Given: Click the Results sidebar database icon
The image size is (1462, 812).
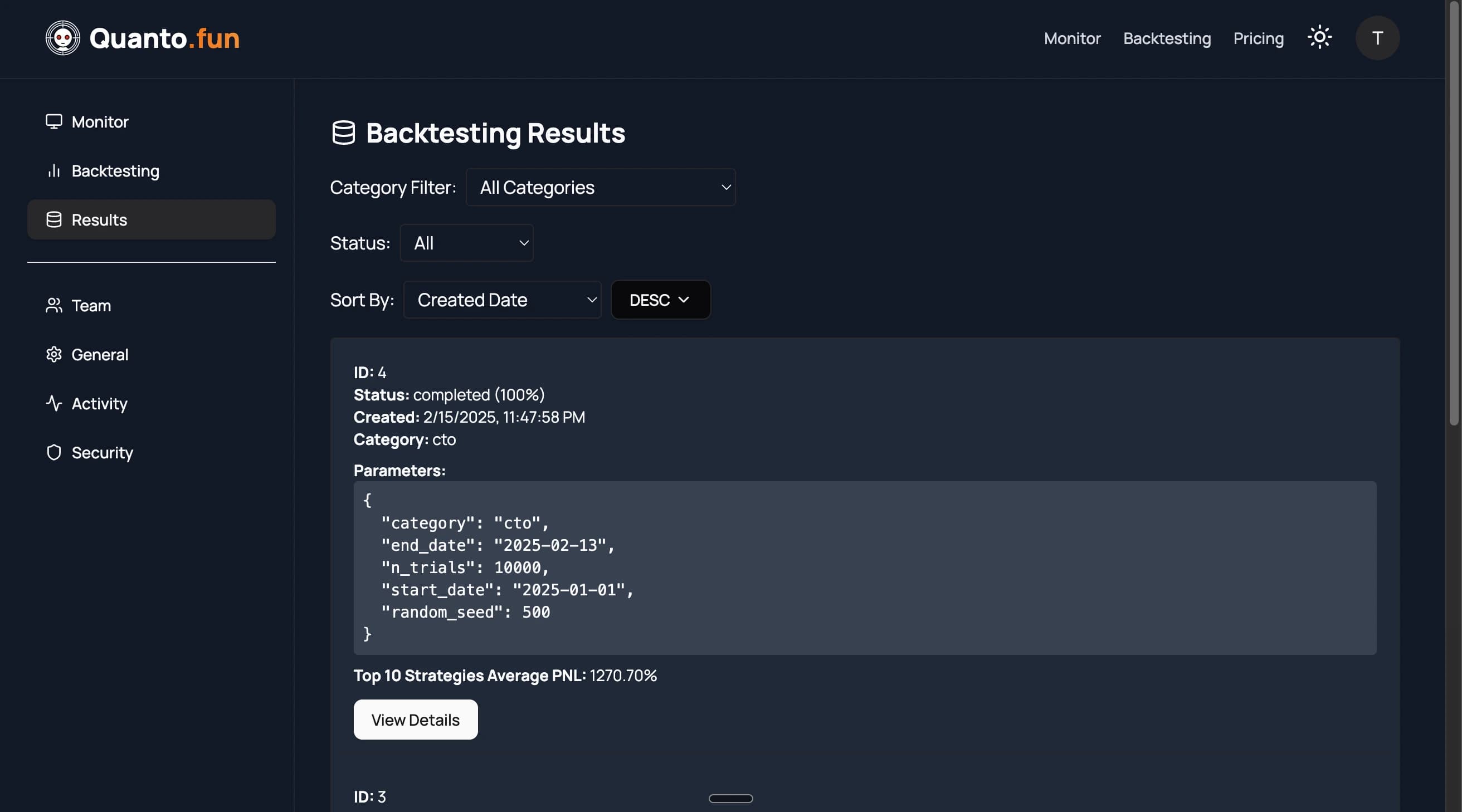Looking at the screenshot, I should [x=54, y=219].
